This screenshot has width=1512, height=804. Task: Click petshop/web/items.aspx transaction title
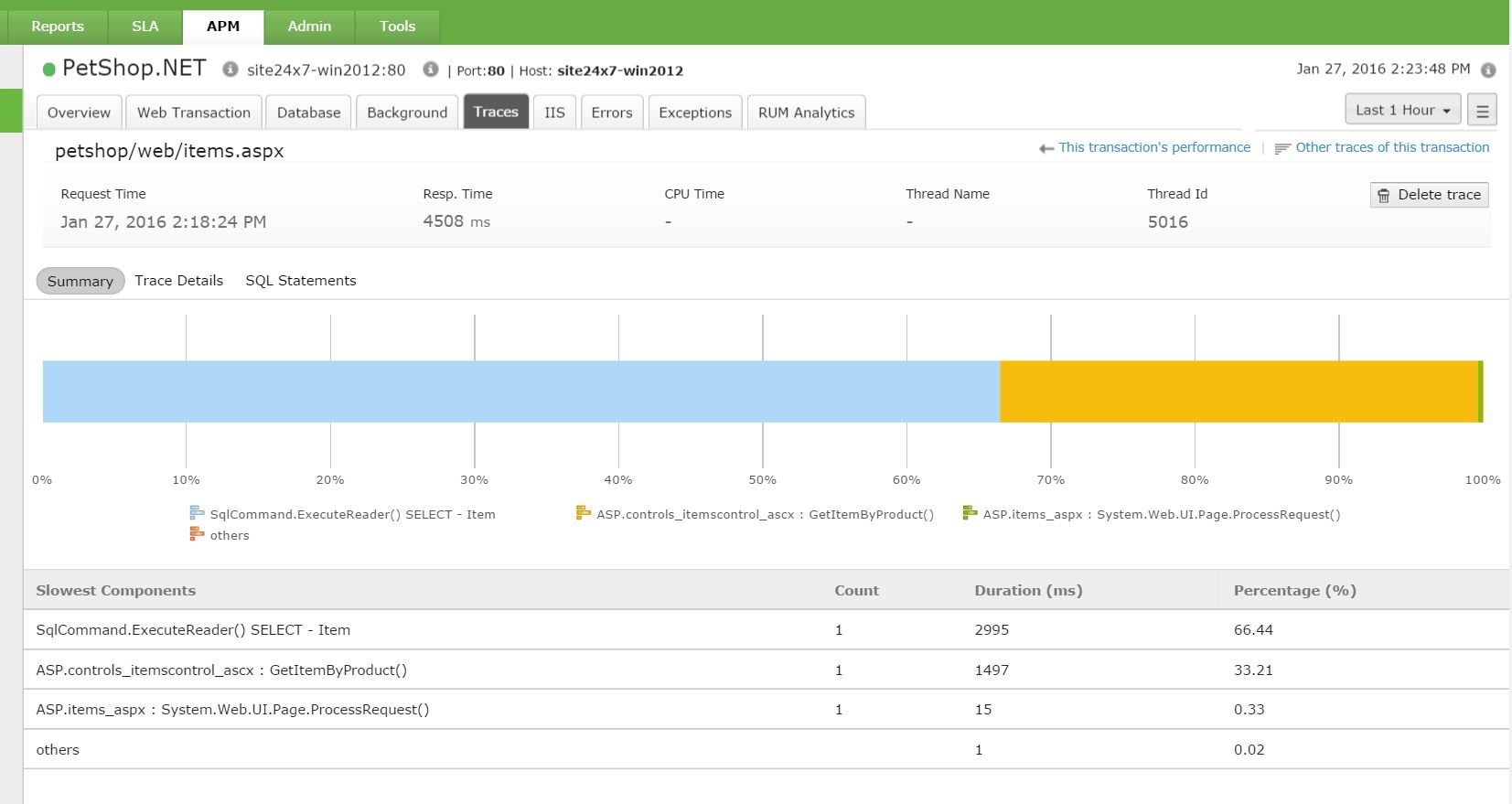[169, 151]
